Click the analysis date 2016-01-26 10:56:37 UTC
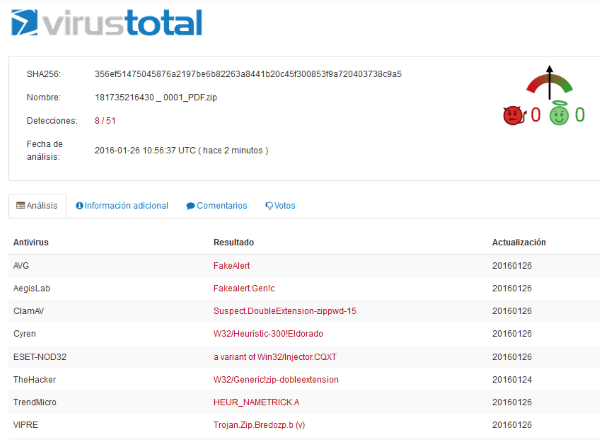600x440 pixels. [x=145, y=150]
